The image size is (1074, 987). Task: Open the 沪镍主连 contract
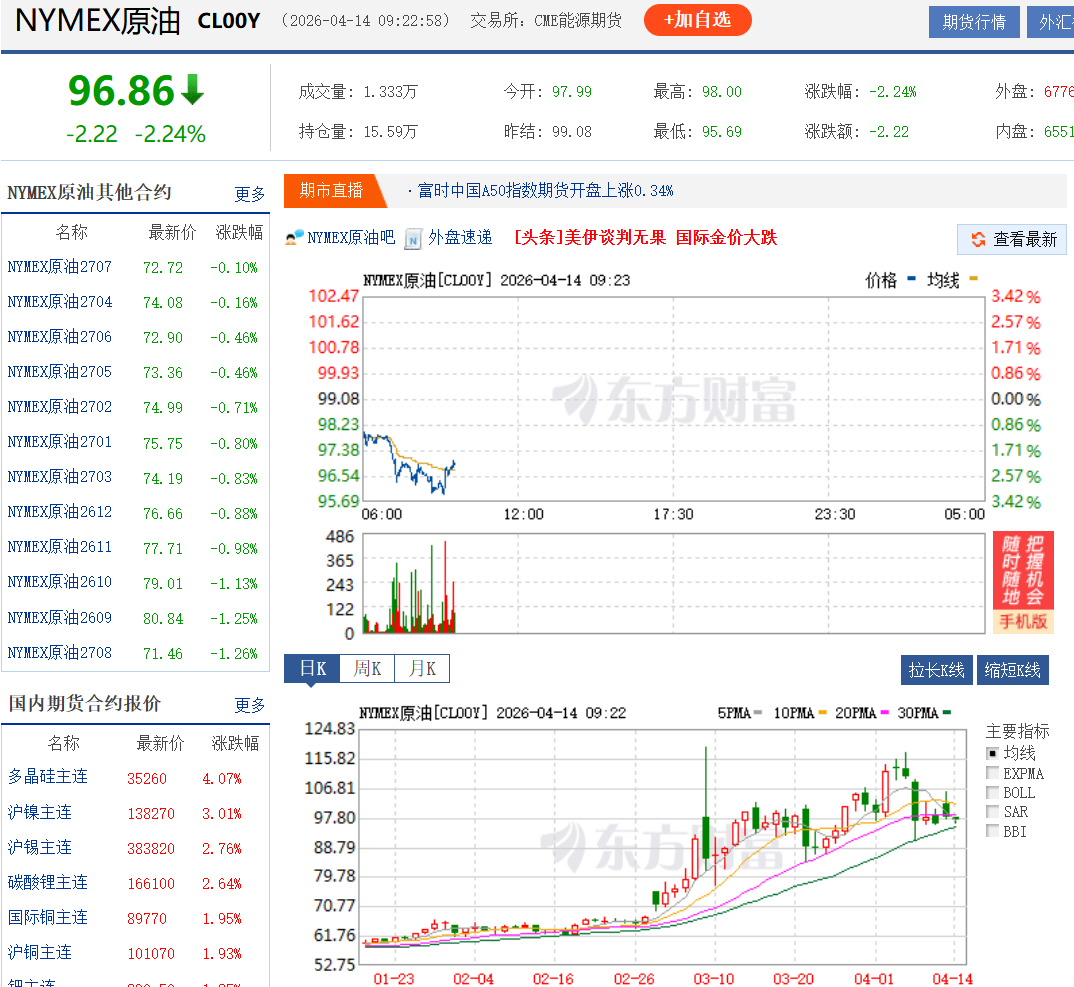pyautogui.click(x=40, y=812)
